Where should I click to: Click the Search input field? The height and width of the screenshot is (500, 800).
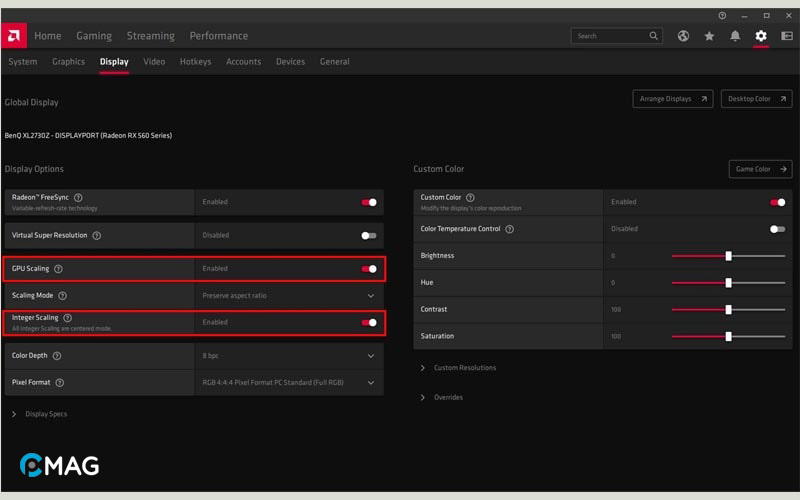[x=608, y=36]
